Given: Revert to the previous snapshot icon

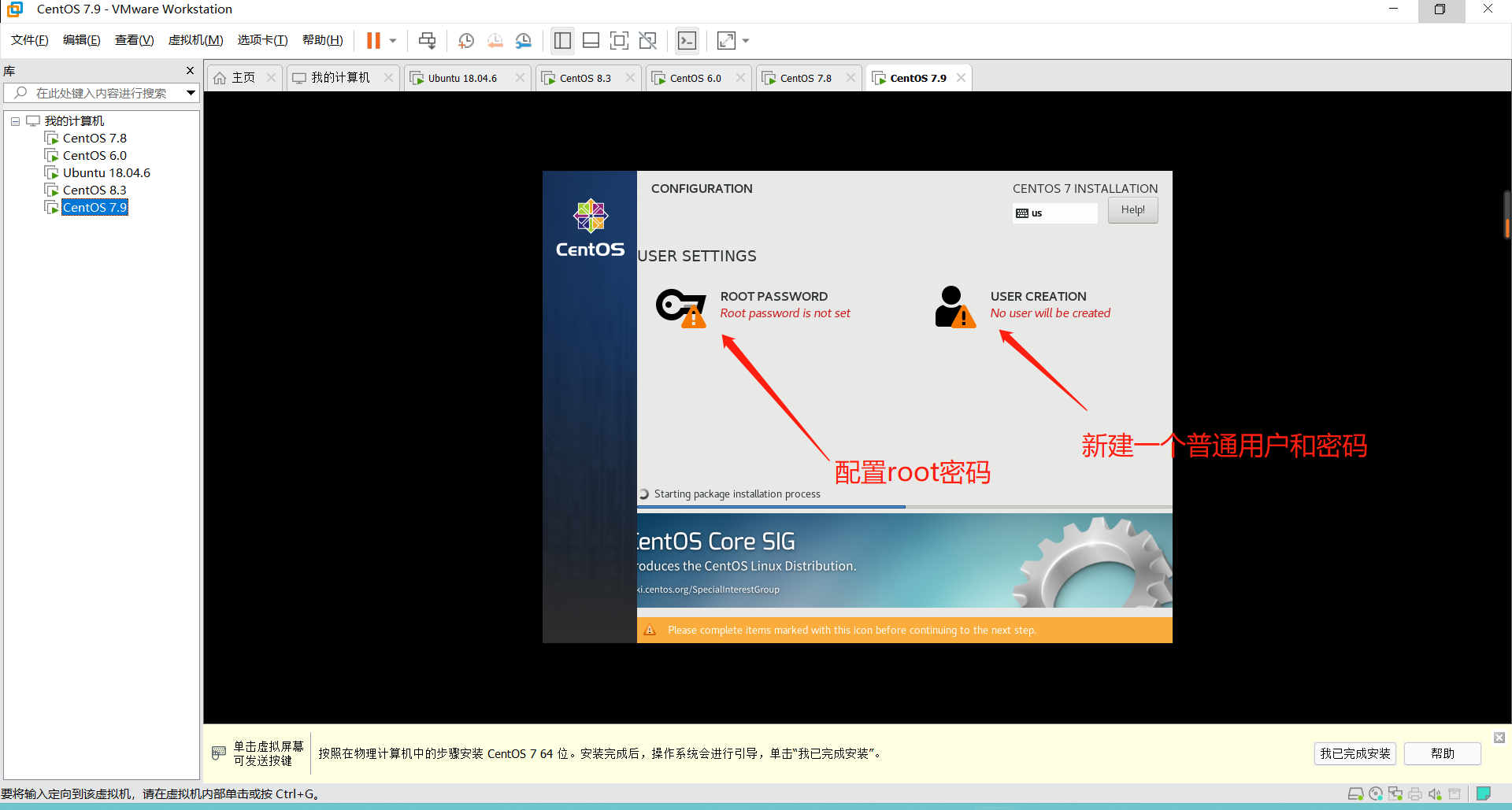Looking at the screenshot, I should click(495, 40).
